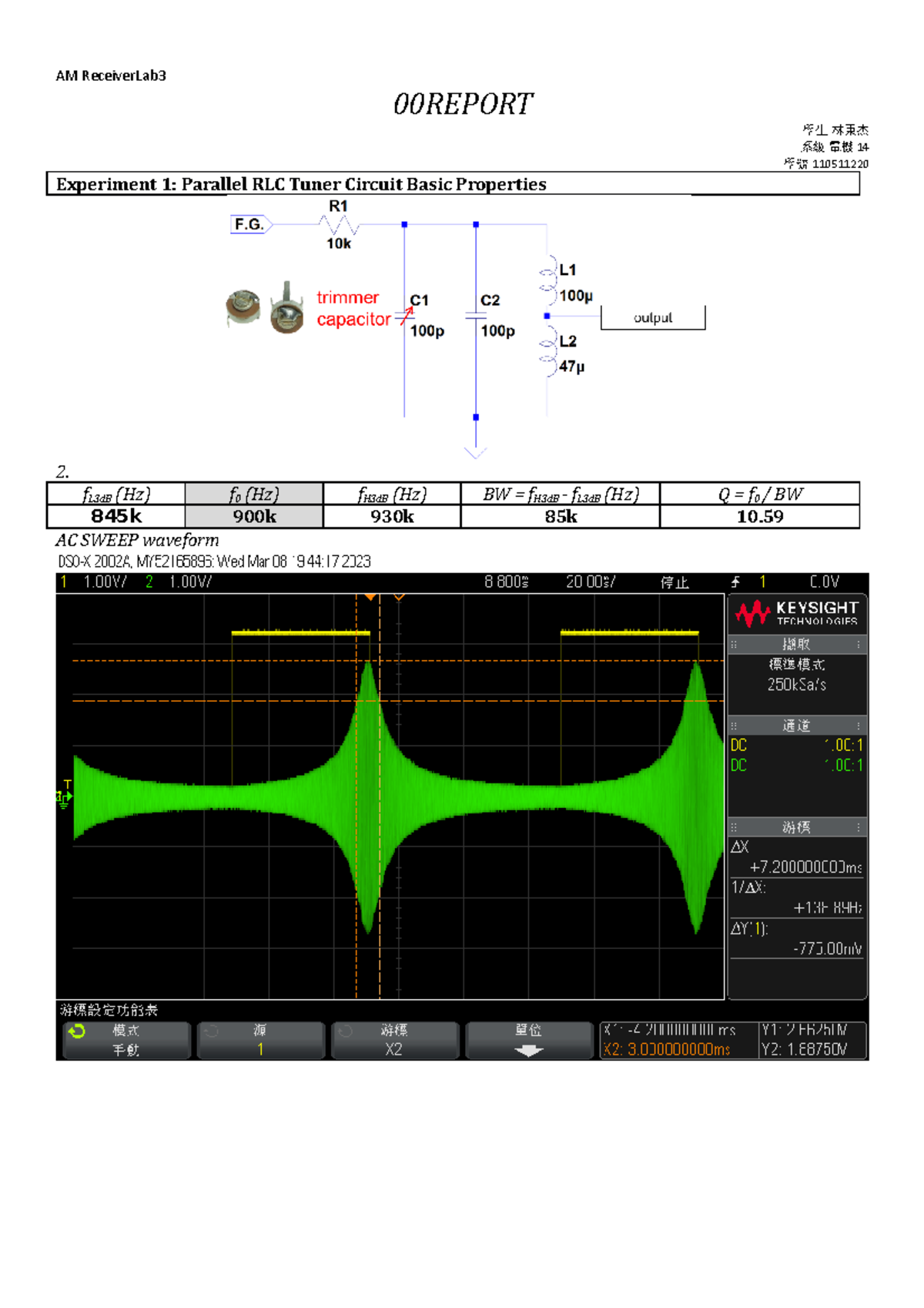Click the 1/ΔX frequency readout
The image size is (924, 1308).
tap(797, 898)
